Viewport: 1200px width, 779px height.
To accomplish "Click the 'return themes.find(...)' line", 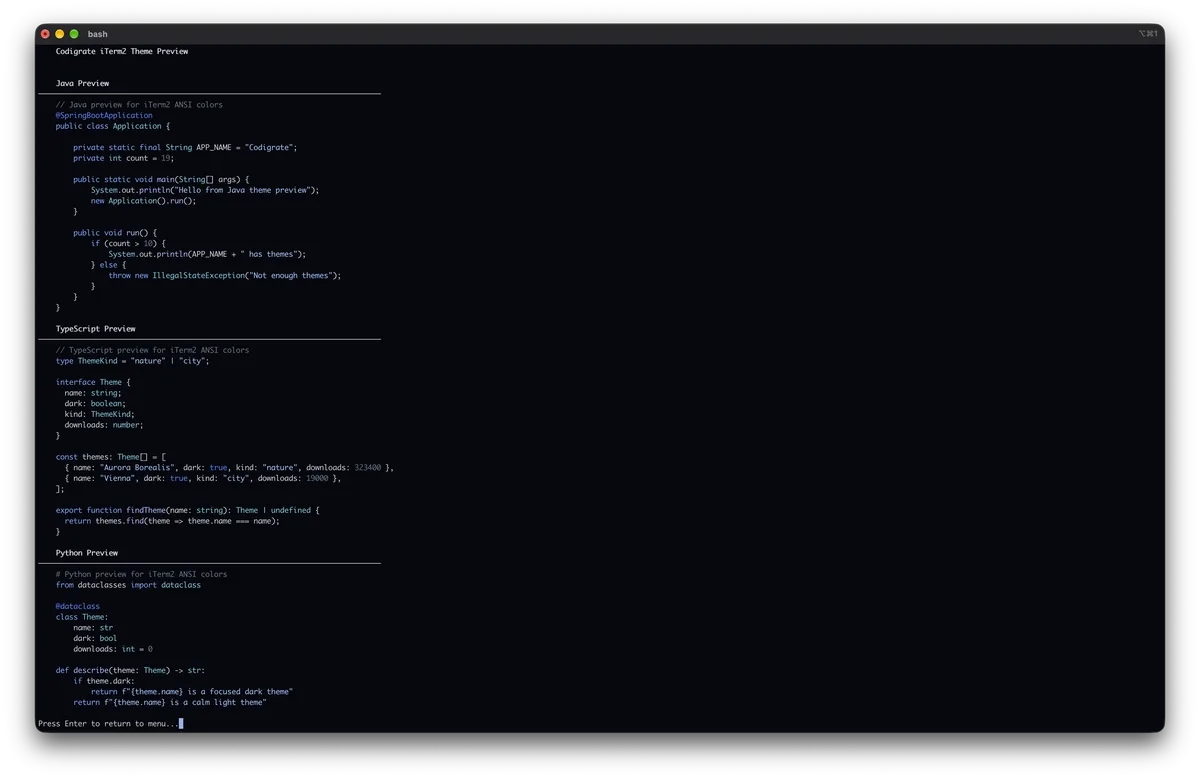I will point(172,521).
